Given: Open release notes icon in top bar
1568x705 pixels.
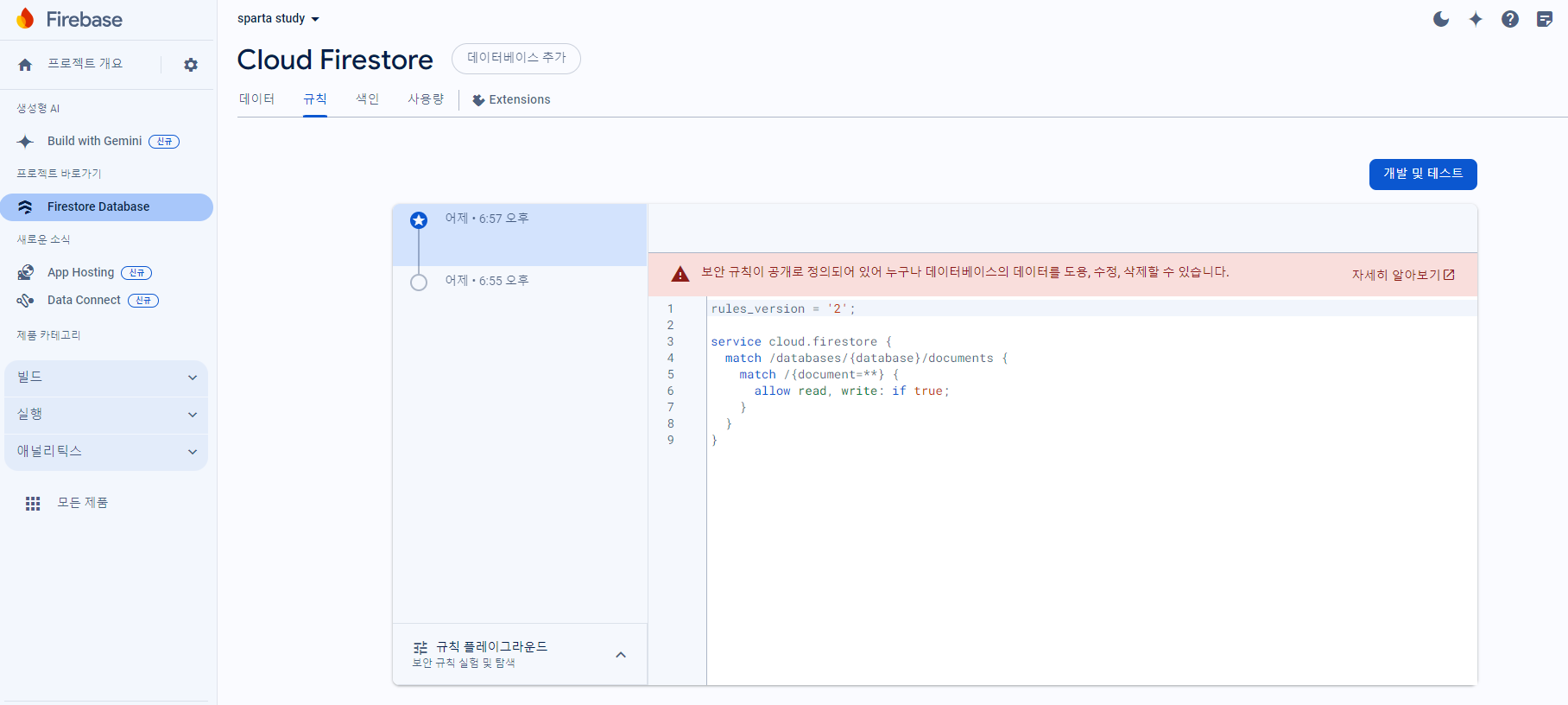Looking at the screenshot, I should click(x=1545, y=19).
